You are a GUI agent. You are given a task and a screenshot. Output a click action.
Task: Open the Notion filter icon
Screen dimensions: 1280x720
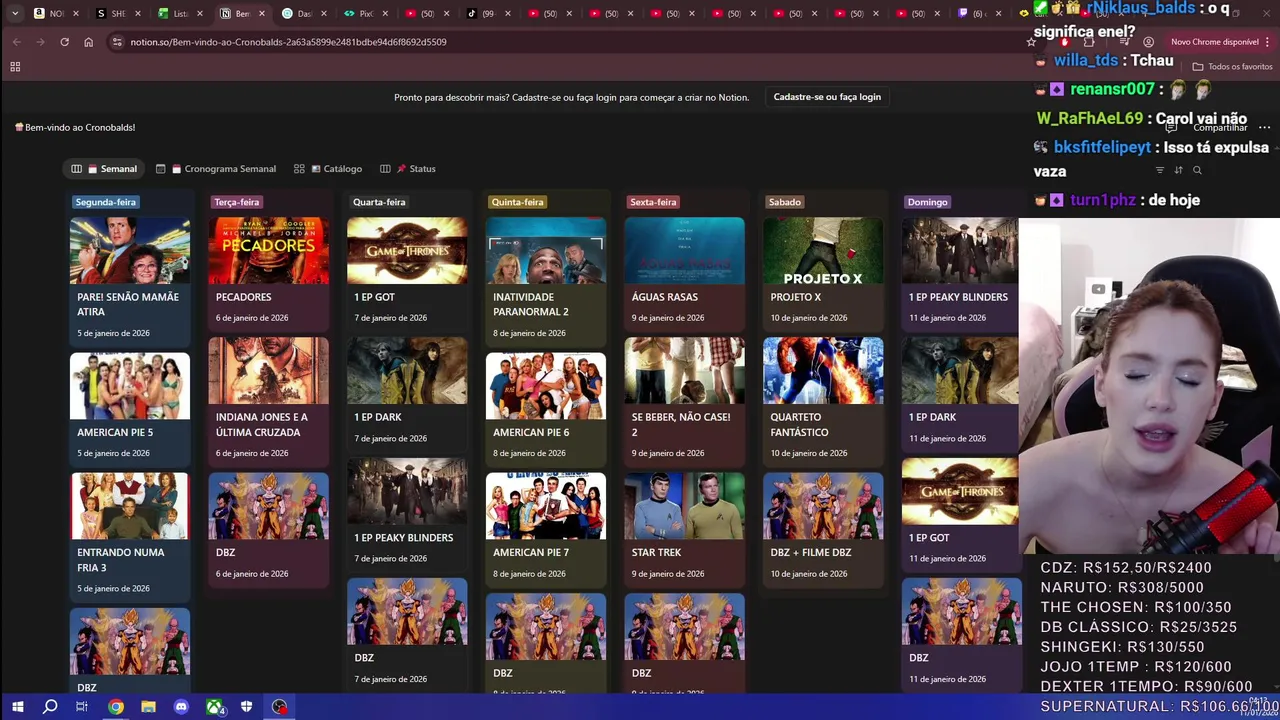1160,170
